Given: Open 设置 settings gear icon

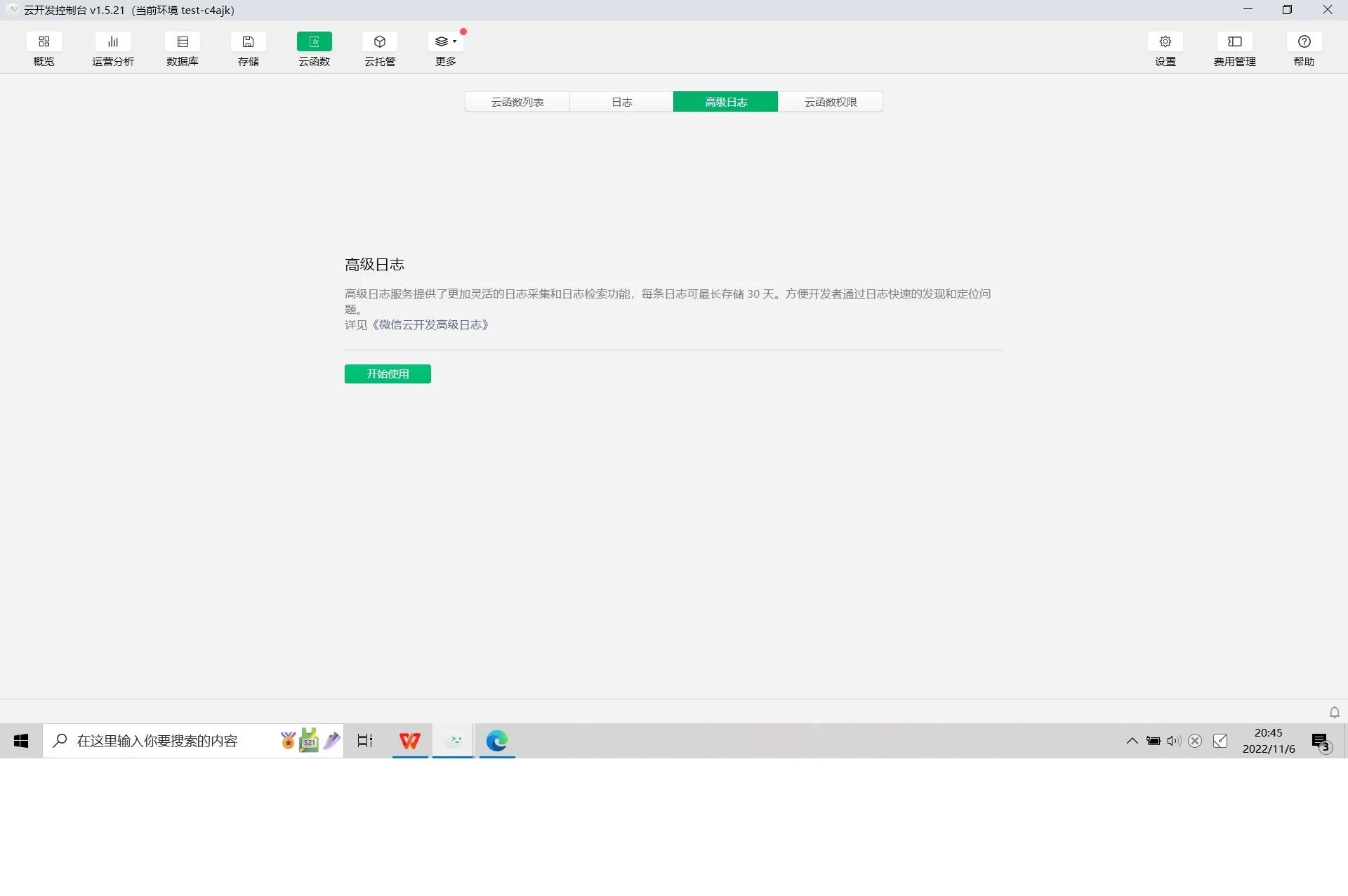Looking at the screenshot, I should pos(1165,41).
